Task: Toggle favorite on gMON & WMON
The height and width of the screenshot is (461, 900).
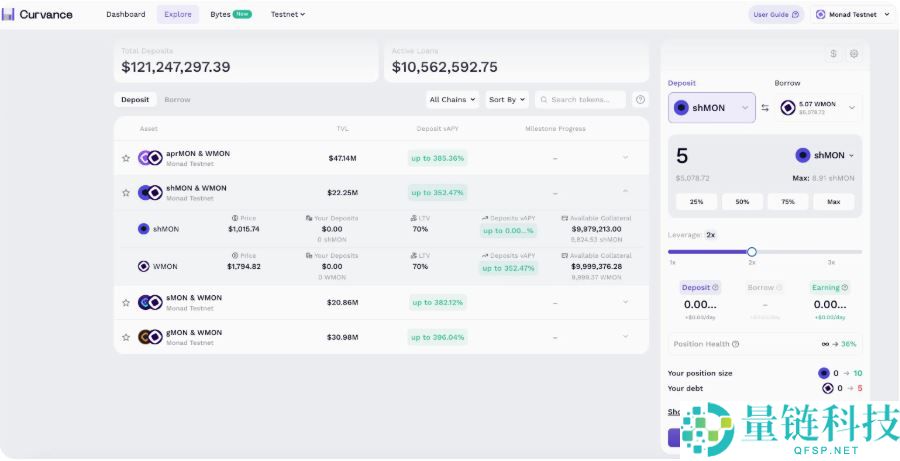Action: [126, 337]
